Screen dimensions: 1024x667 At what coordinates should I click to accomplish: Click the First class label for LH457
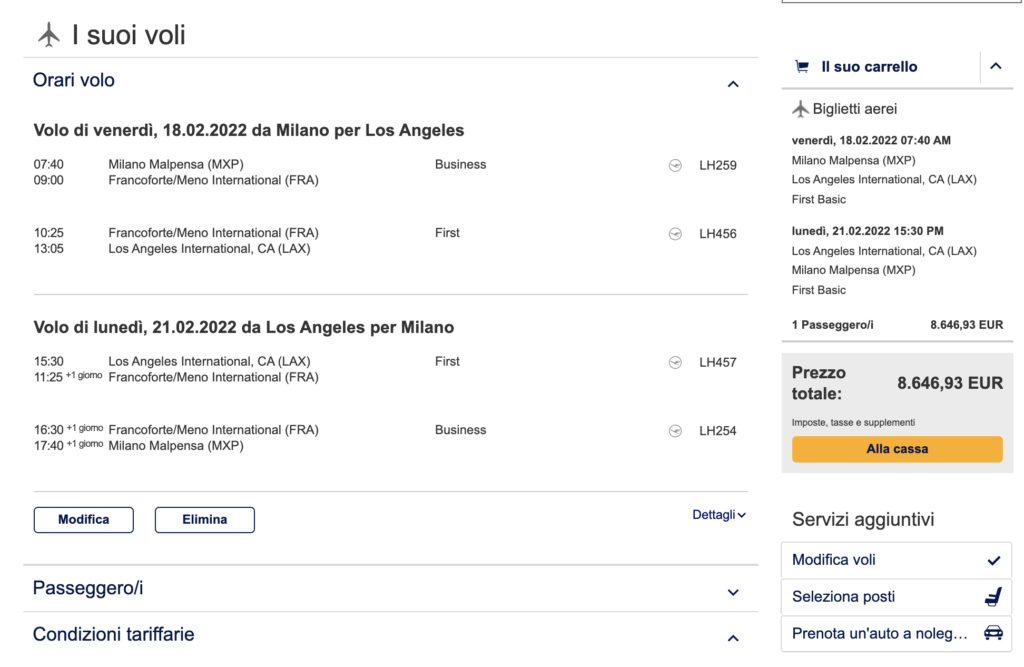pyautogui.click(x=447, y=362)
